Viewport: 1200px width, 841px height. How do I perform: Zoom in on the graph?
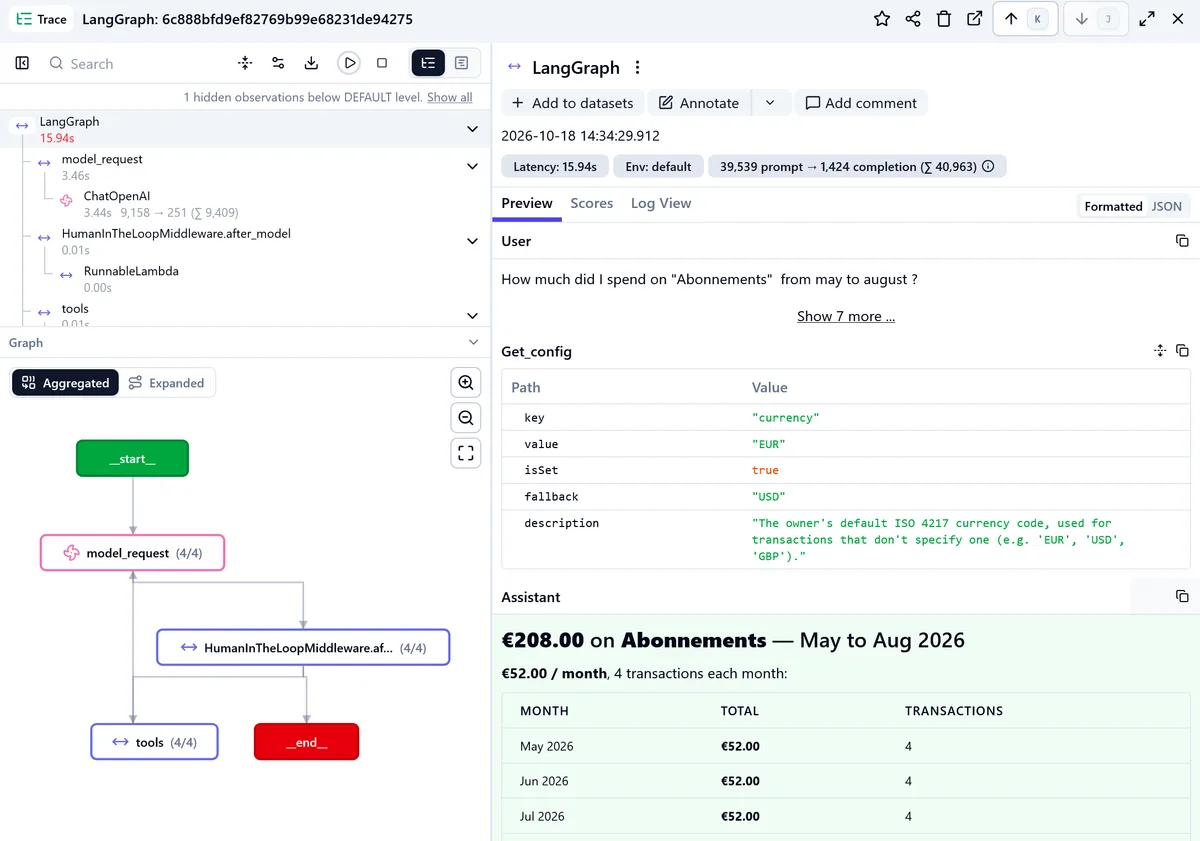pyautogui.click(x=466, y=382)
